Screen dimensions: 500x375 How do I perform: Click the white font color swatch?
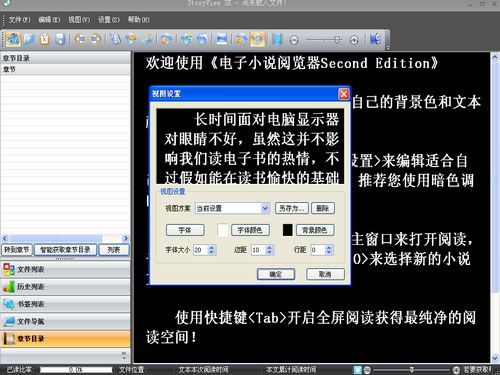(x=223, y=230)
